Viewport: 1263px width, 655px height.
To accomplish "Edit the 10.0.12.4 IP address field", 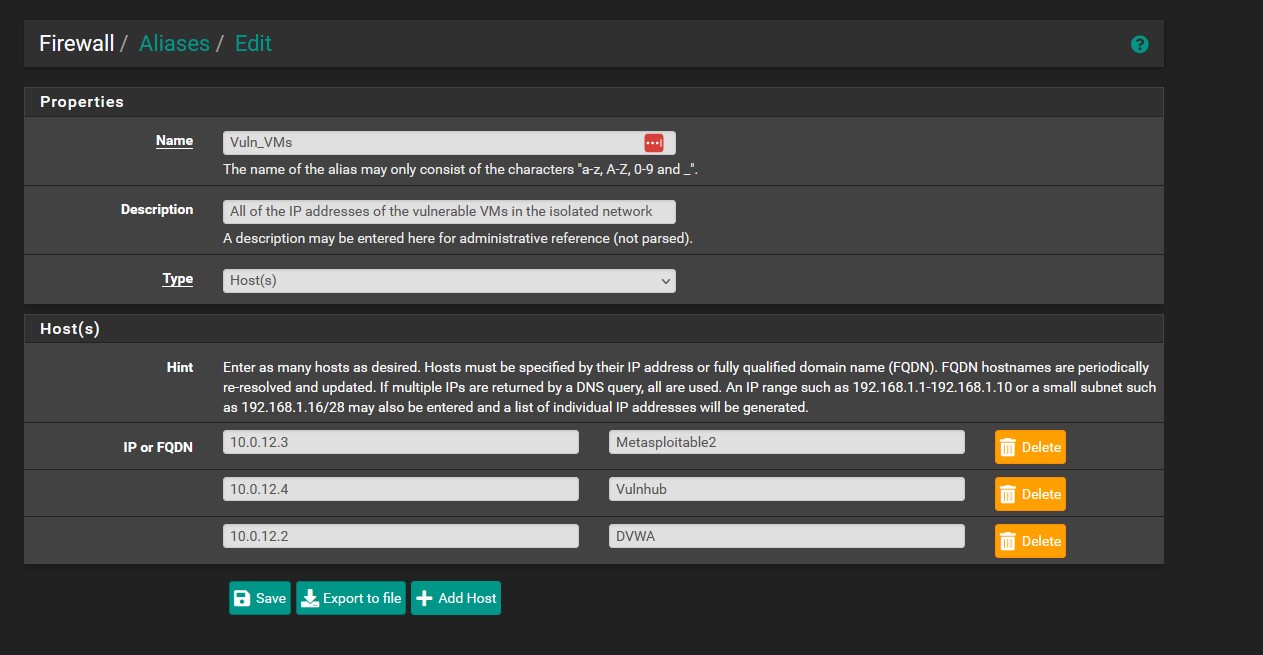I will (400, 488).
